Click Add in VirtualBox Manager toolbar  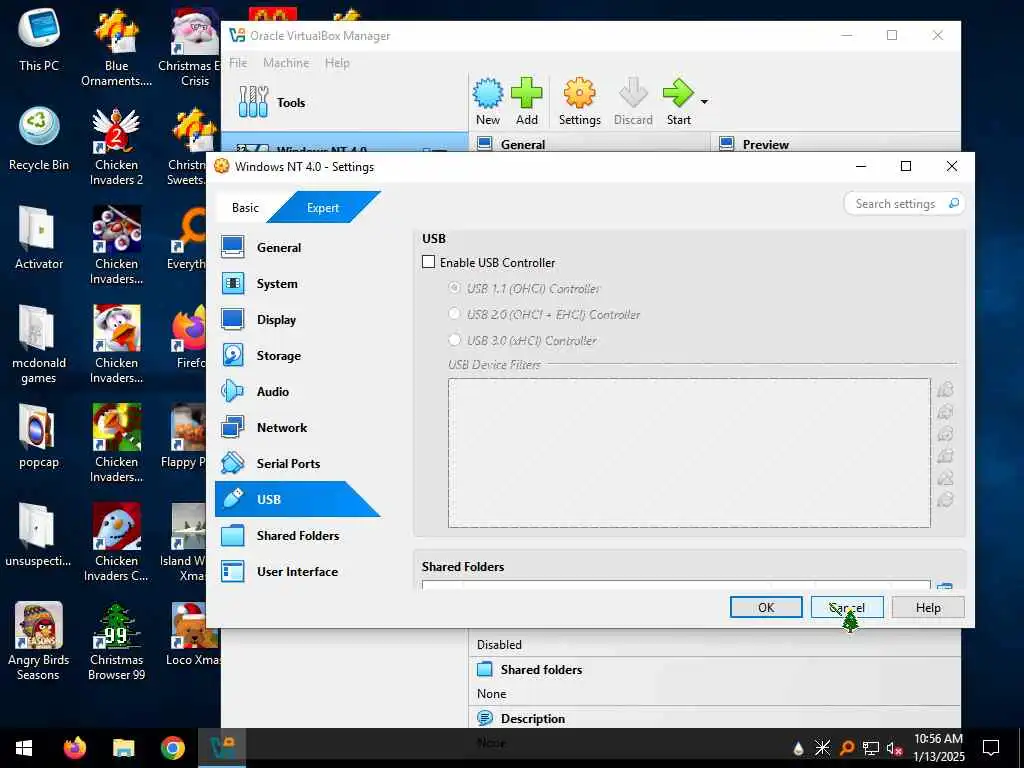(x=526, y=102)
